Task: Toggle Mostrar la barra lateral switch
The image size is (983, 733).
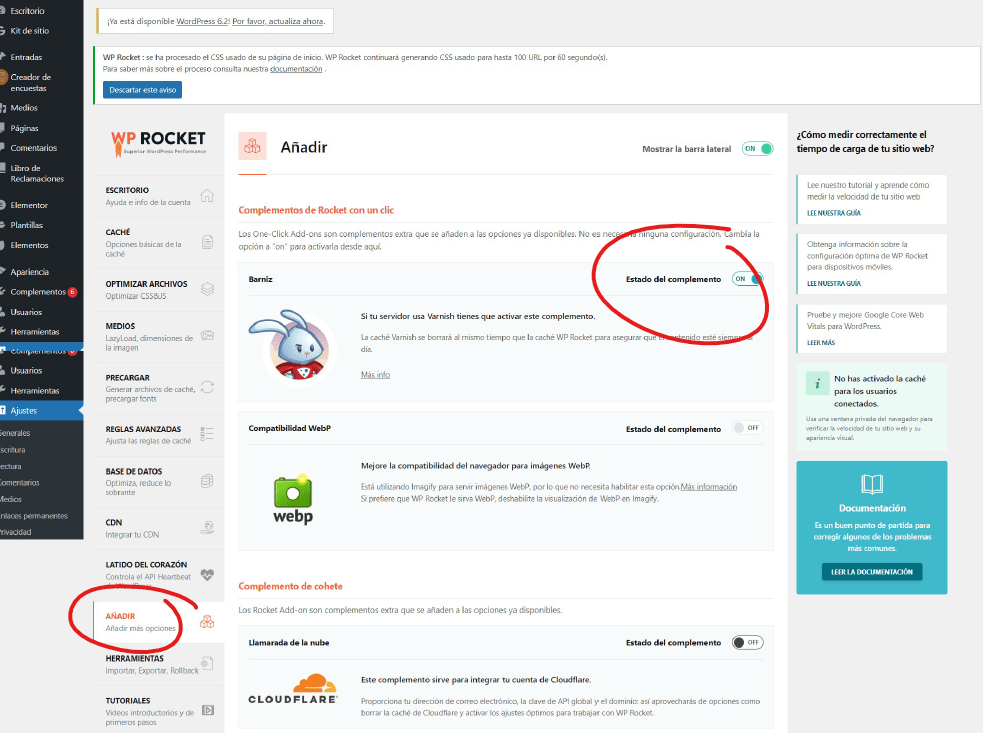Action: click(757, 149)
